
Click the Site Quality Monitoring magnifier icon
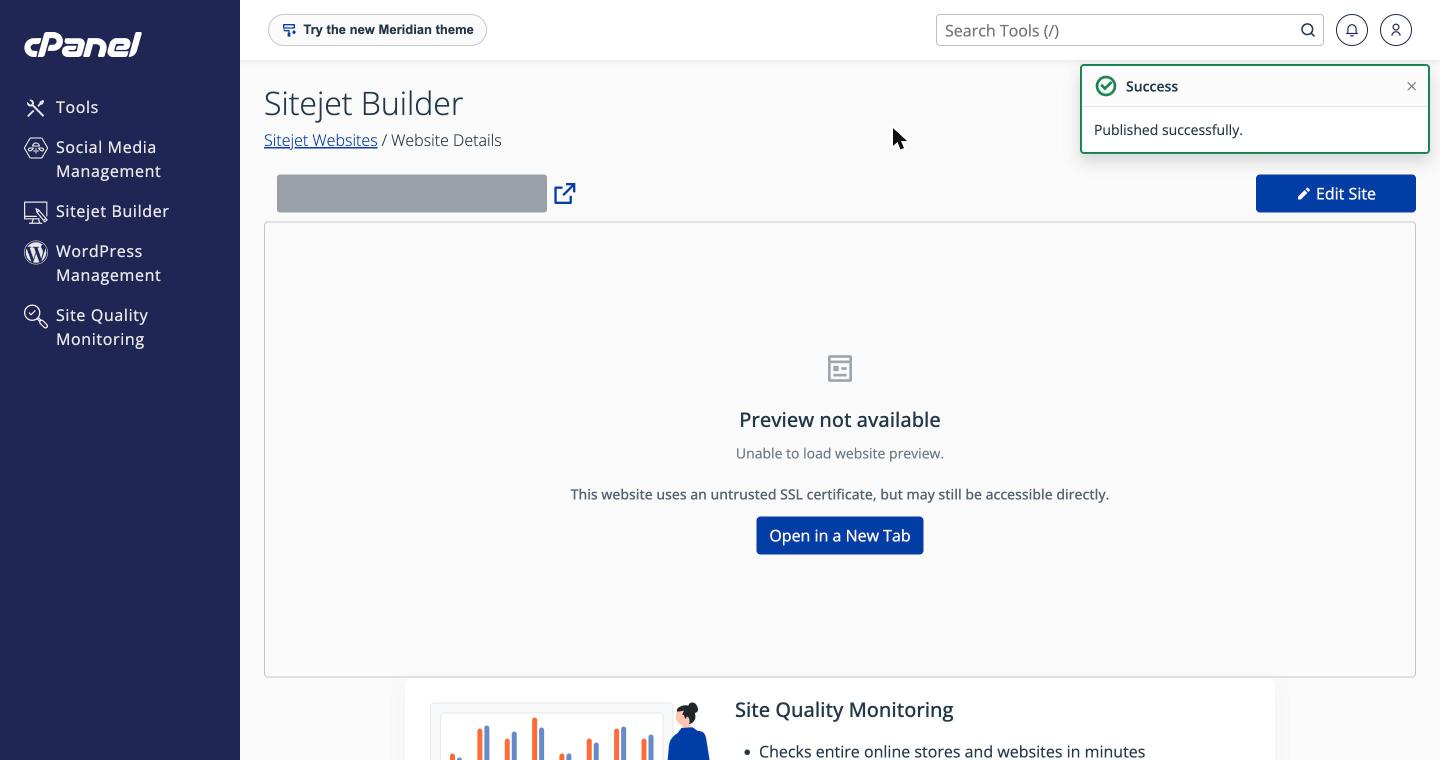(x=36, y=316)
